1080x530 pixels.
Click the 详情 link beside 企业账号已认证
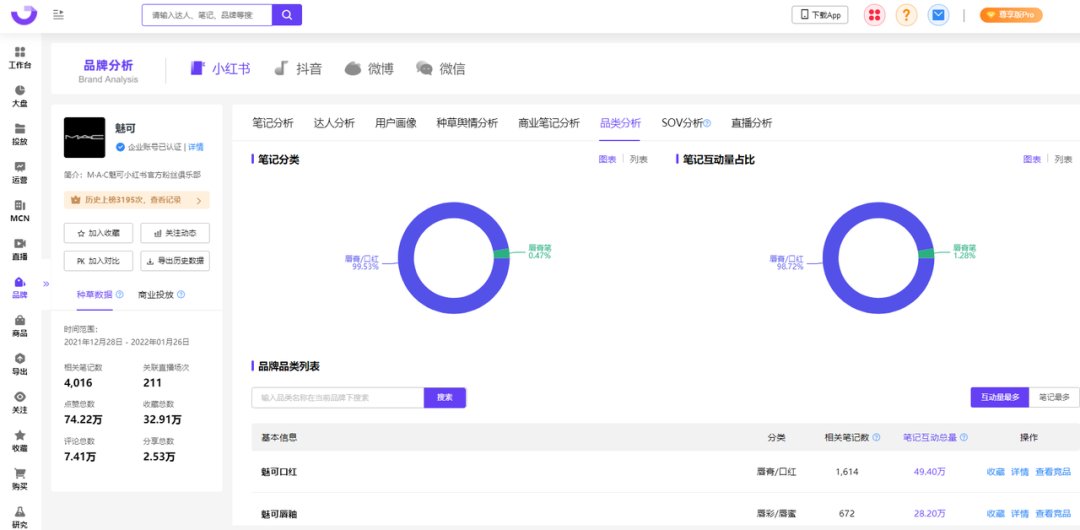point(196,147)
